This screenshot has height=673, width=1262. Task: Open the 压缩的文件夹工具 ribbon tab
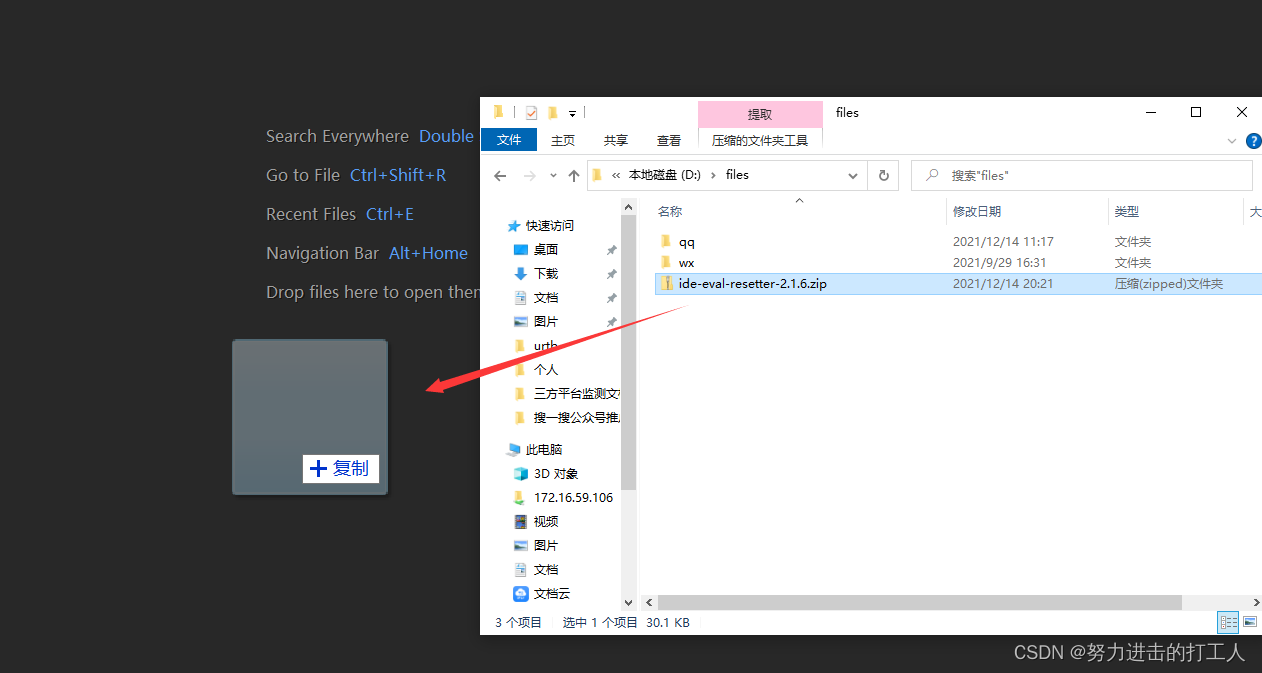pyautogui.click(x=760, y=140)
